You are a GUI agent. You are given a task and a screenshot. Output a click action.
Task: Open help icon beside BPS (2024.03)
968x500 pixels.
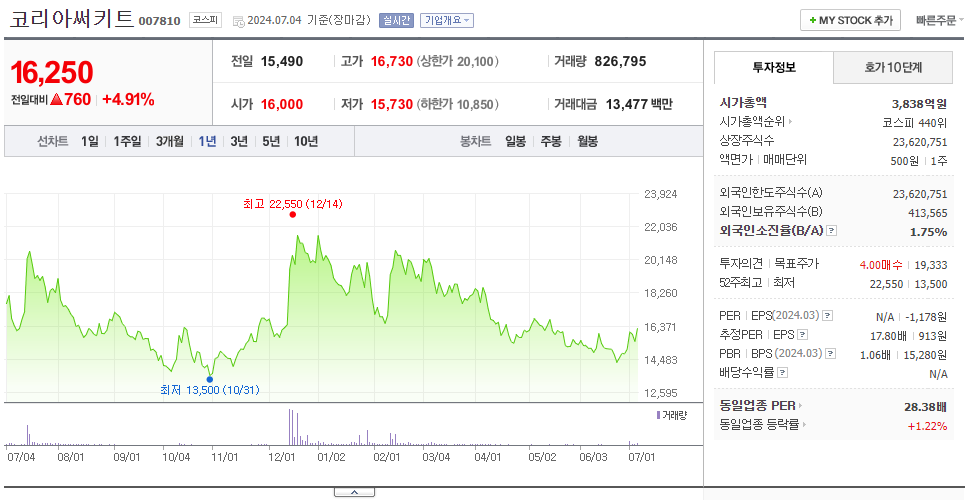831,354
